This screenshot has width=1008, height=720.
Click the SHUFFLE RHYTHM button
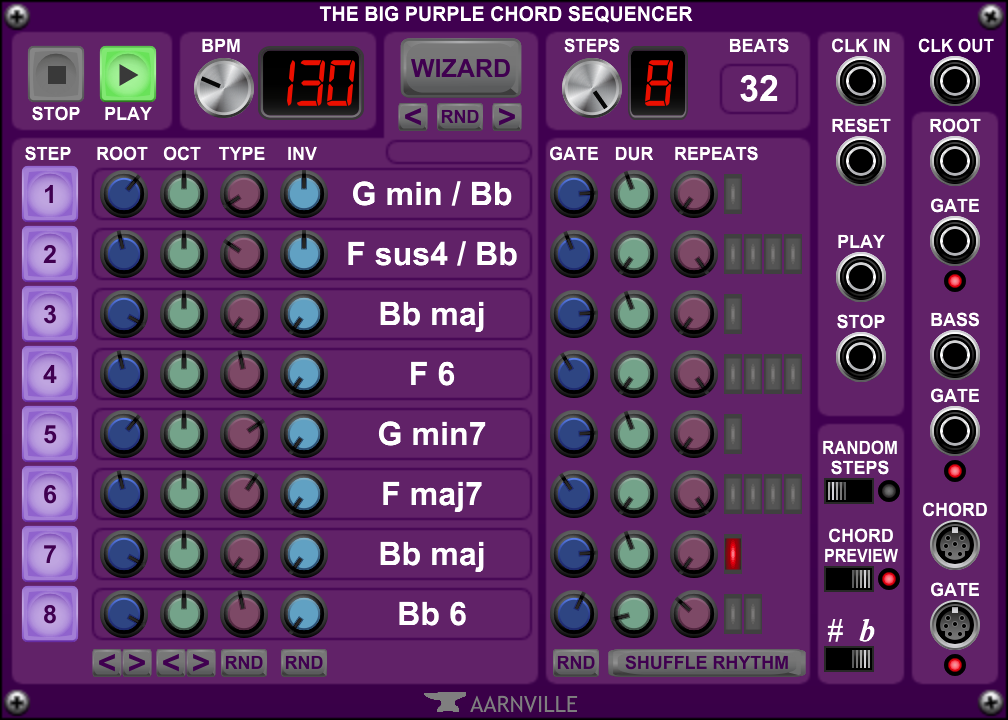706,662
